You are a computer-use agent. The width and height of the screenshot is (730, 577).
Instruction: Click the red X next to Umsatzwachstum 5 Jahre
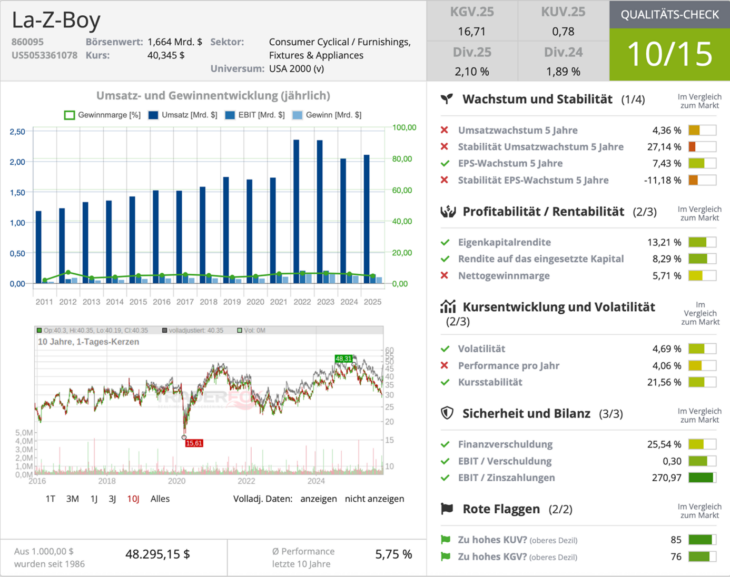(445, 130)
